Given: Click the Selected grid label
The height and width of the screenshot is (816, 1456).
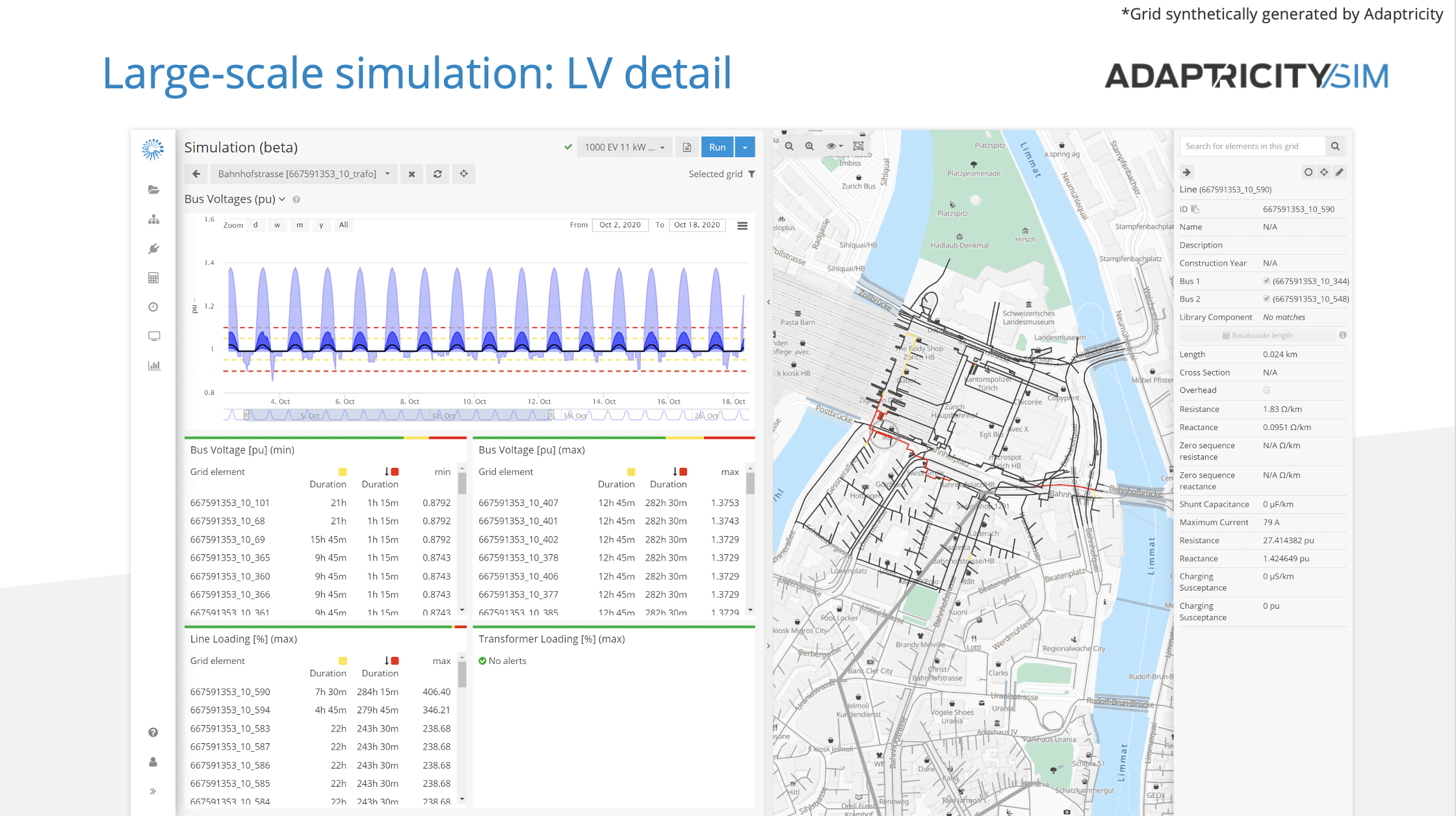Looking at the screenshot, I should coord(715,174).
